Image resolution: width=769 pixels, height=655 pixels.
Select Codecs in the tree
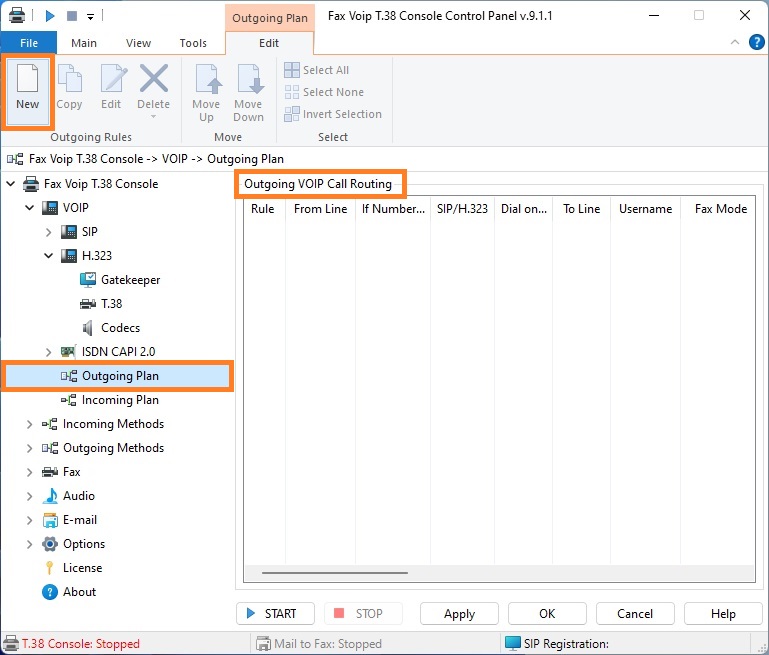(120, 328)
